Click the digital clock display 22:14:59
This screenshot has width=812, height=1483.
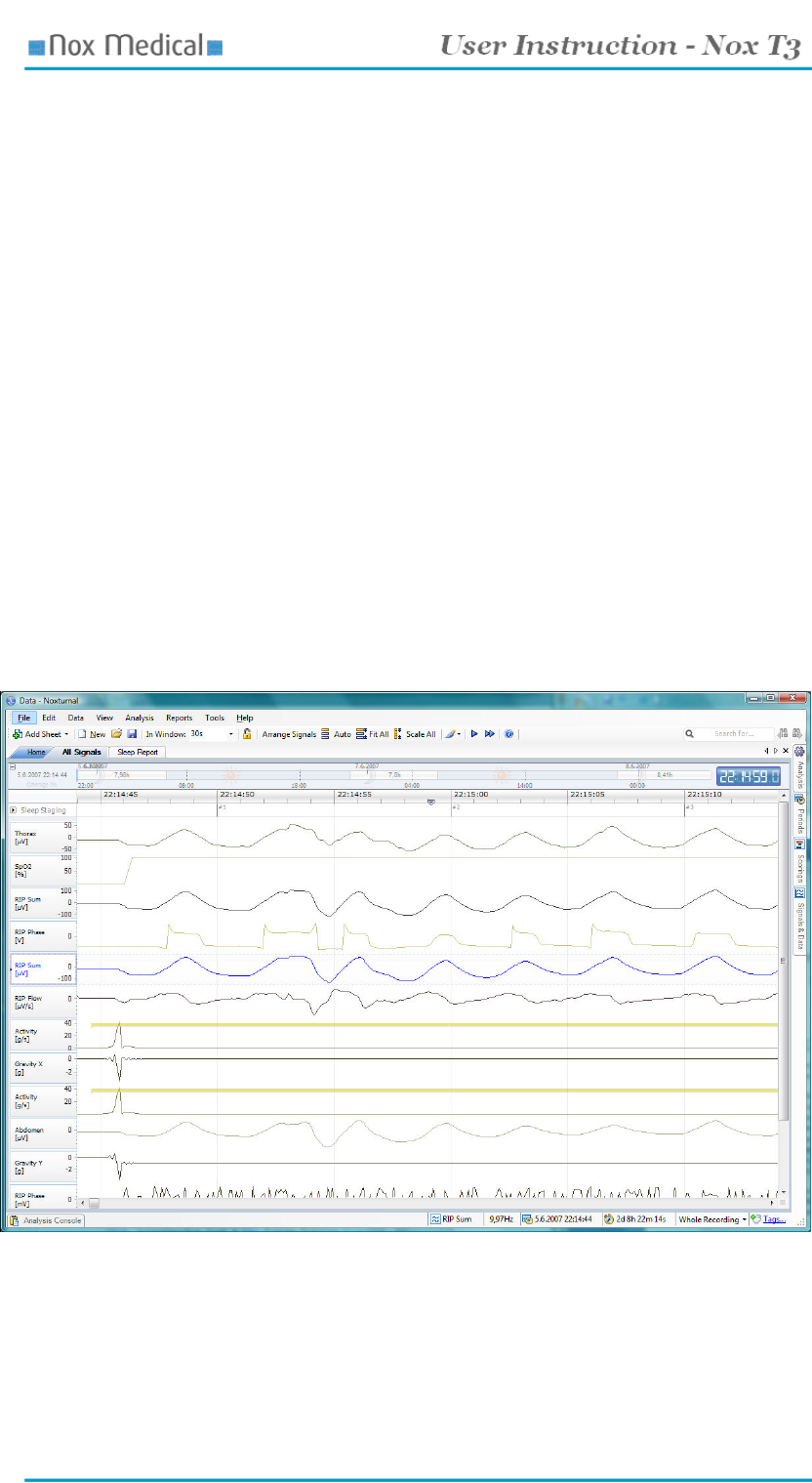749,776
